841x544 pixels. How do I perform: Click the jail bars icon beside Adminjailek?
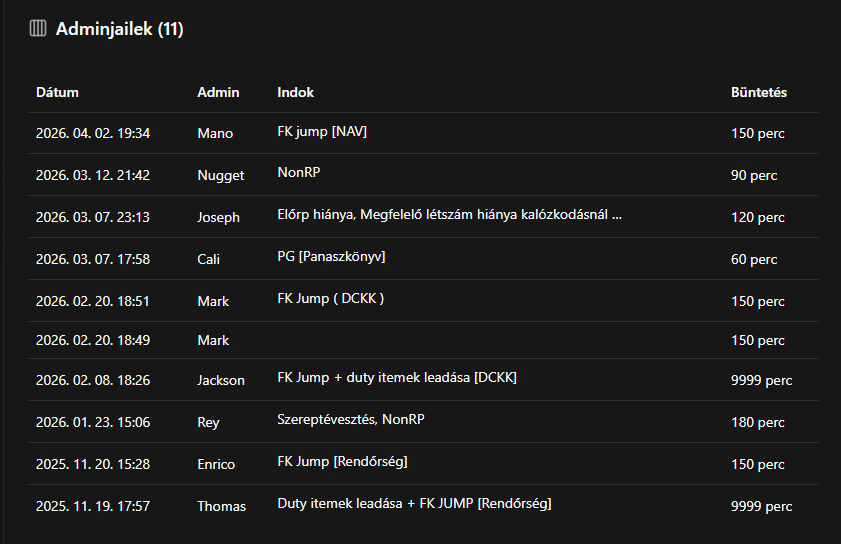click(38, 29)
